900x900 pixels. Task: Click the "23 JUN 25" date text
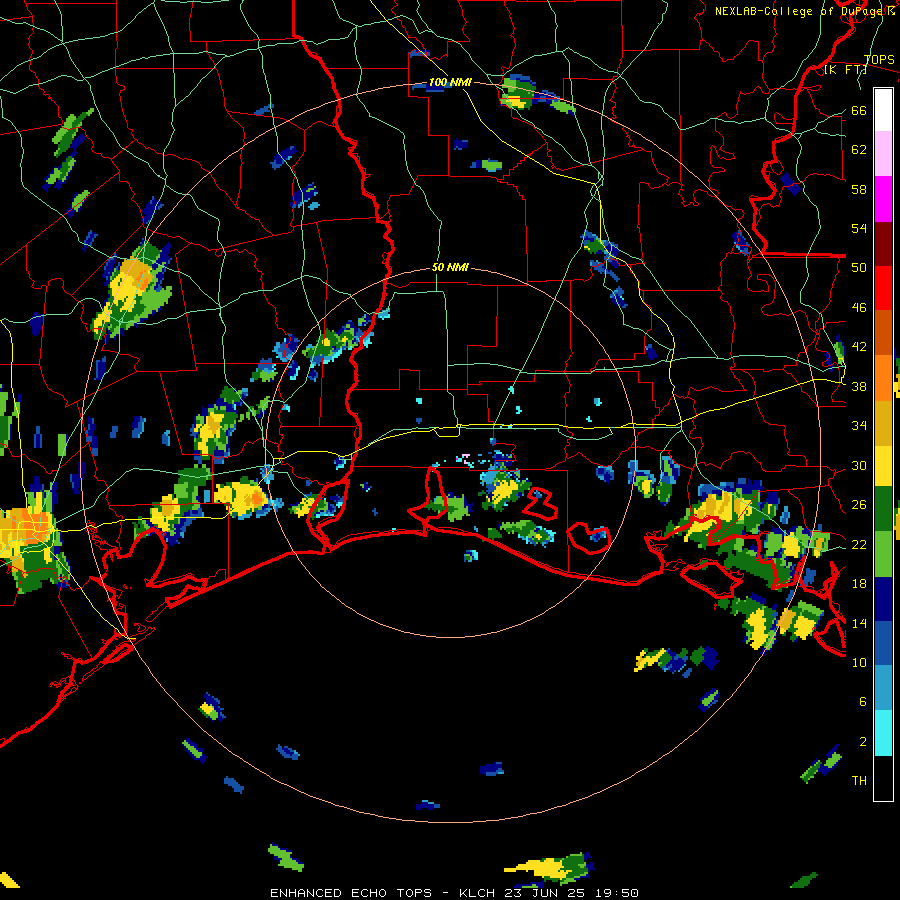coord(544,893)
